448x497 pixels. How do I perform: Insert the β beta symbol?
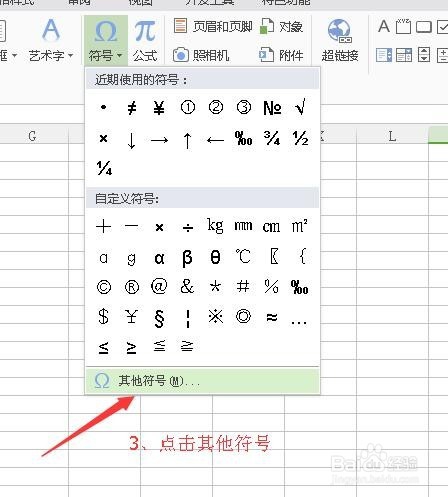click(187, 258)
